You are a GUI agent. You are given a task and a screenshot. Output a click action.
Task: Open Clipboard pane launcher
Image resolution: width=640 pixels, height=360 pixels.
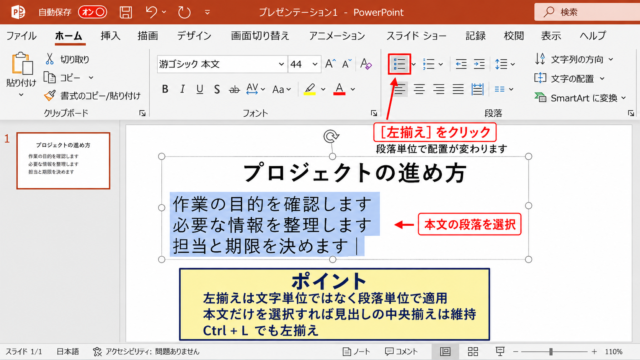[x=142, y=113]
